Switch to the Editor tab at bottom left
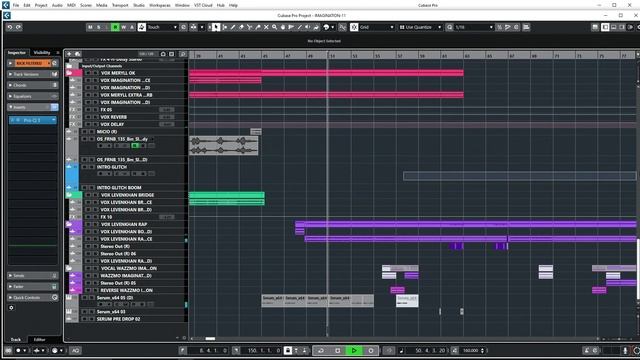The width and height of the screenshot is (640, 360). point(39,340)
